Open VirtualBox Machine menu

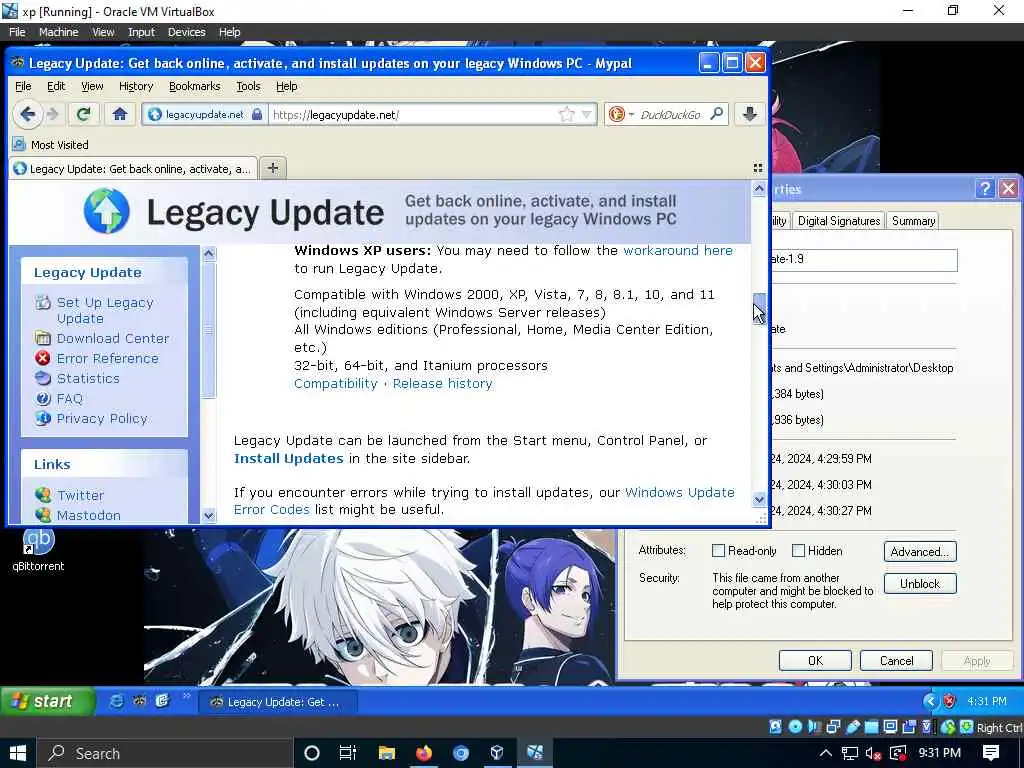58,32
